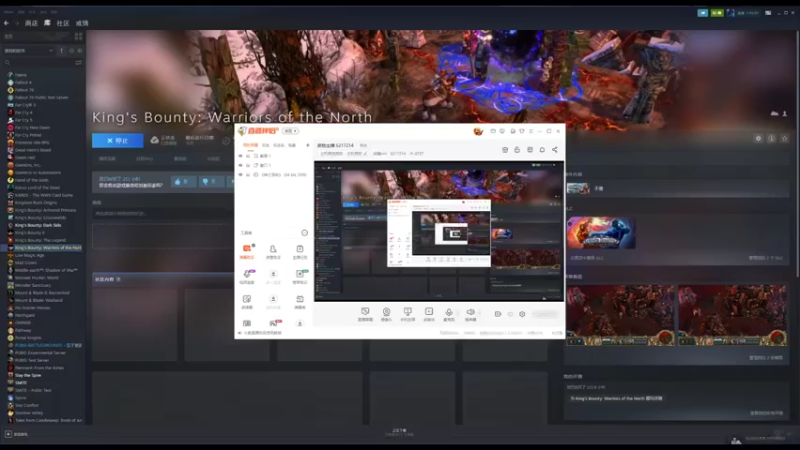This screenshot has height=450, width=800.
Task: Click the microphone icon in streaming bottom toolbar
Action: click(x=449, y=314)
